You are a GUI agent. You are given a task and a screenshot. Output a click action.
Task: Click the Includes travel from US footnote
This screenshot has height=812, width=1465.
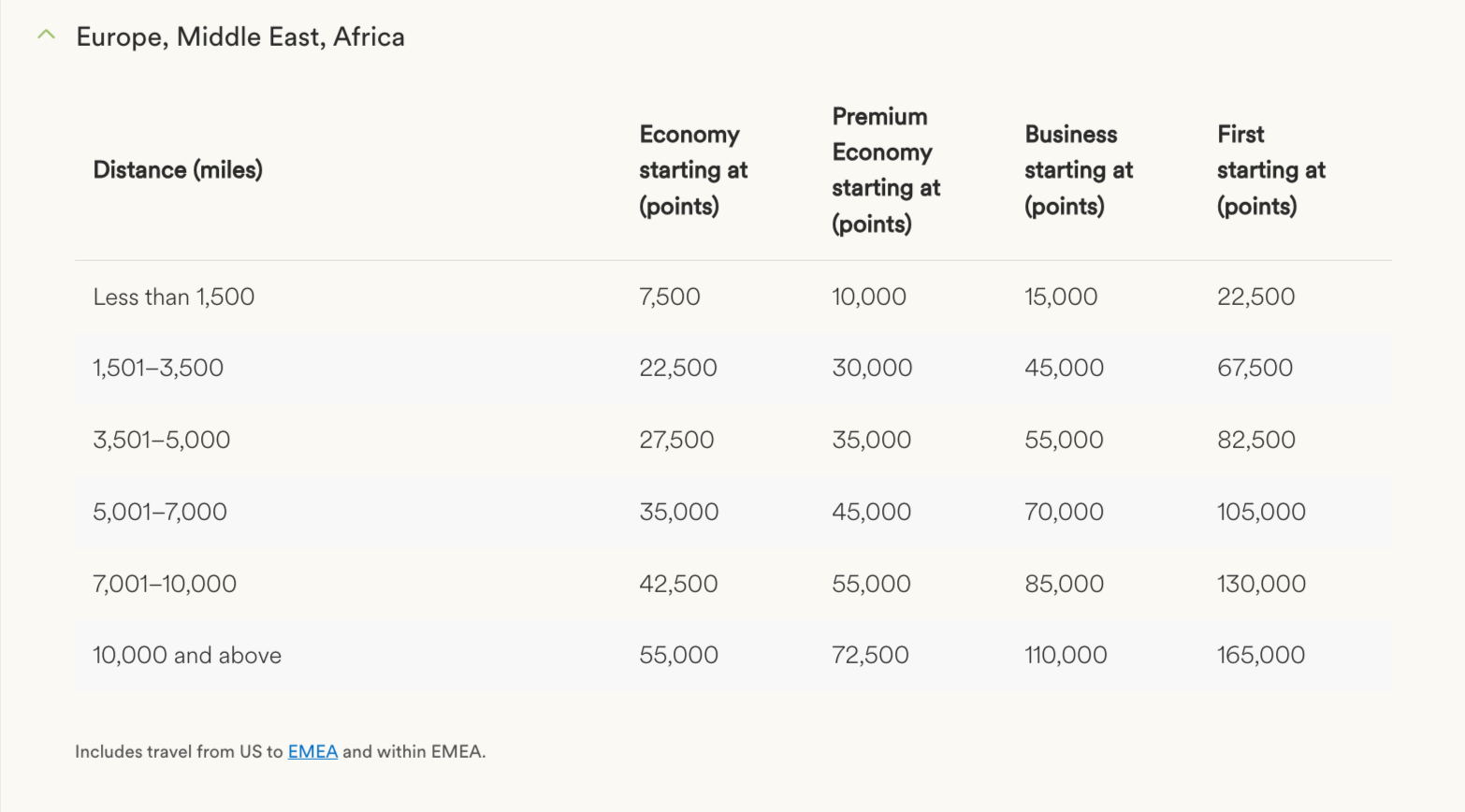[178, 751]
